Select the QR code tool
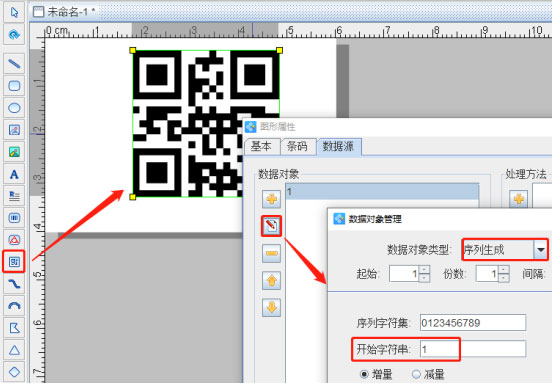The height and width of the screenshot is (384, 554). 14,262
